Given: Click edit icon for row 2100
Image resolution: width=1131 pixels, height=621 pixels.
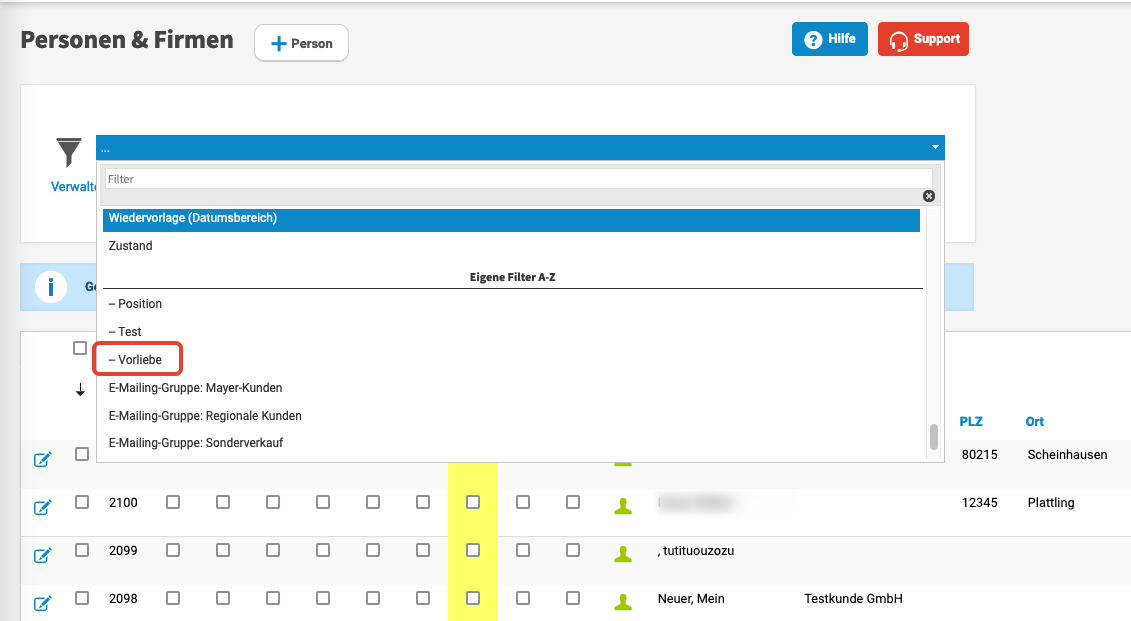Looking at the screenshot, I should pyautogui.click(x=43, y=507).
